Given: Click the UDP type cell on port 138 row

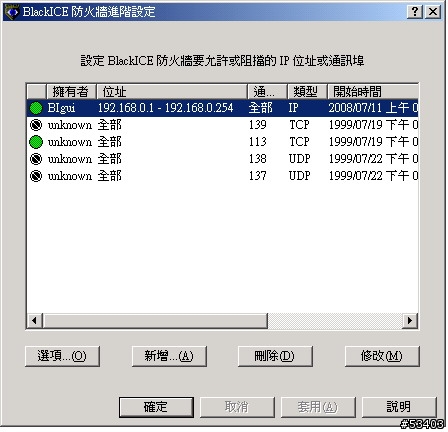Looking at the screenshot, I should click(299, 159).
